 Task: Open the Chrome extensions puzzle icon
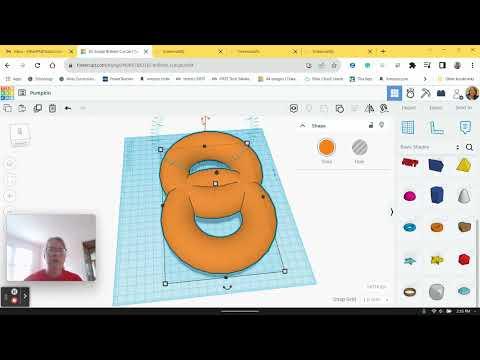pyautogui.click(x=412, y=65)
